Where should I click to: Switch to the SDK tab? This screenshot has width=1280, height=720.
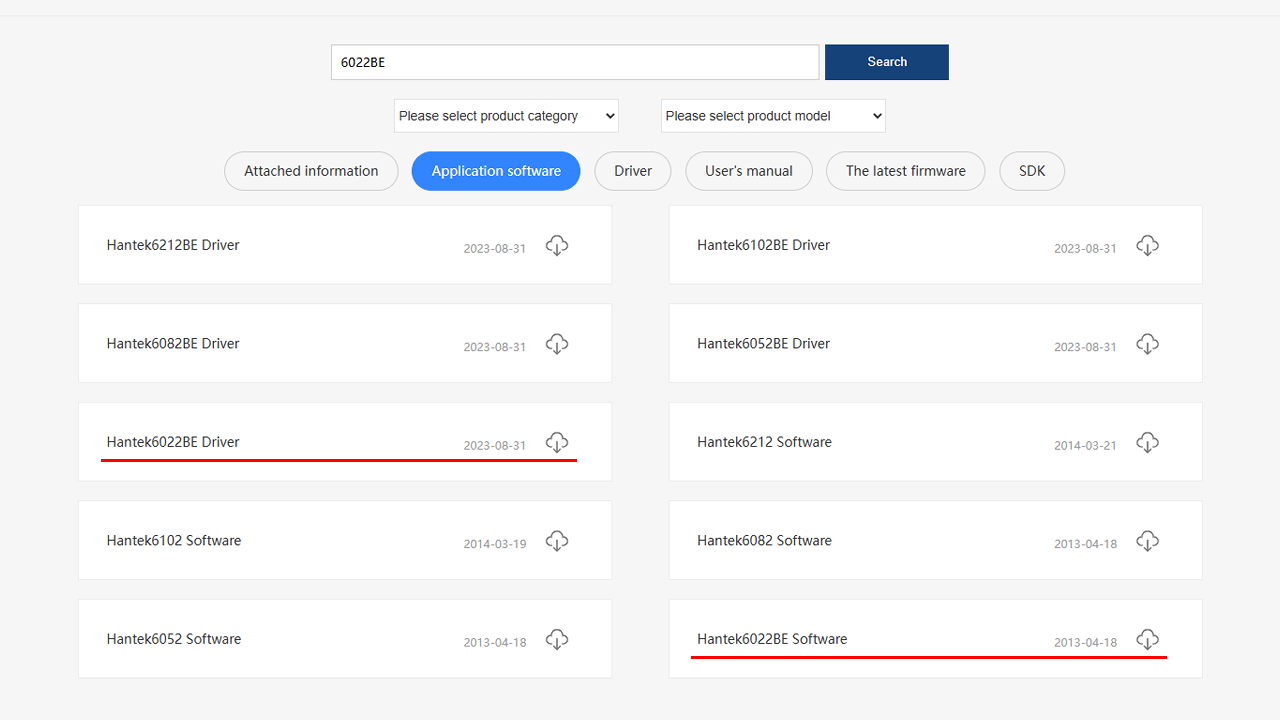(x=1032, y=171)
